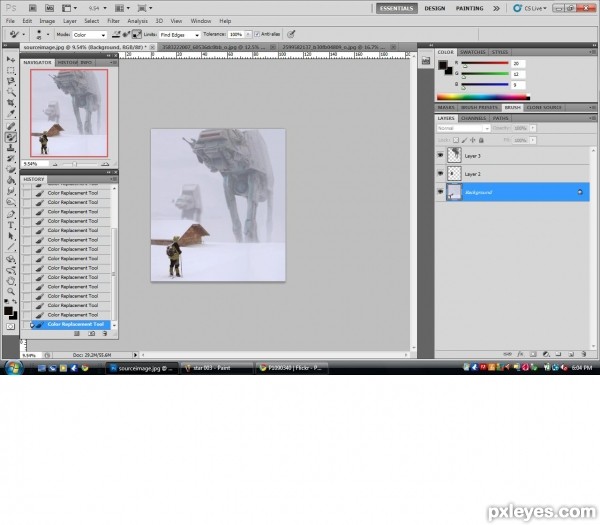Toggle Quick Mask mode

11,326
